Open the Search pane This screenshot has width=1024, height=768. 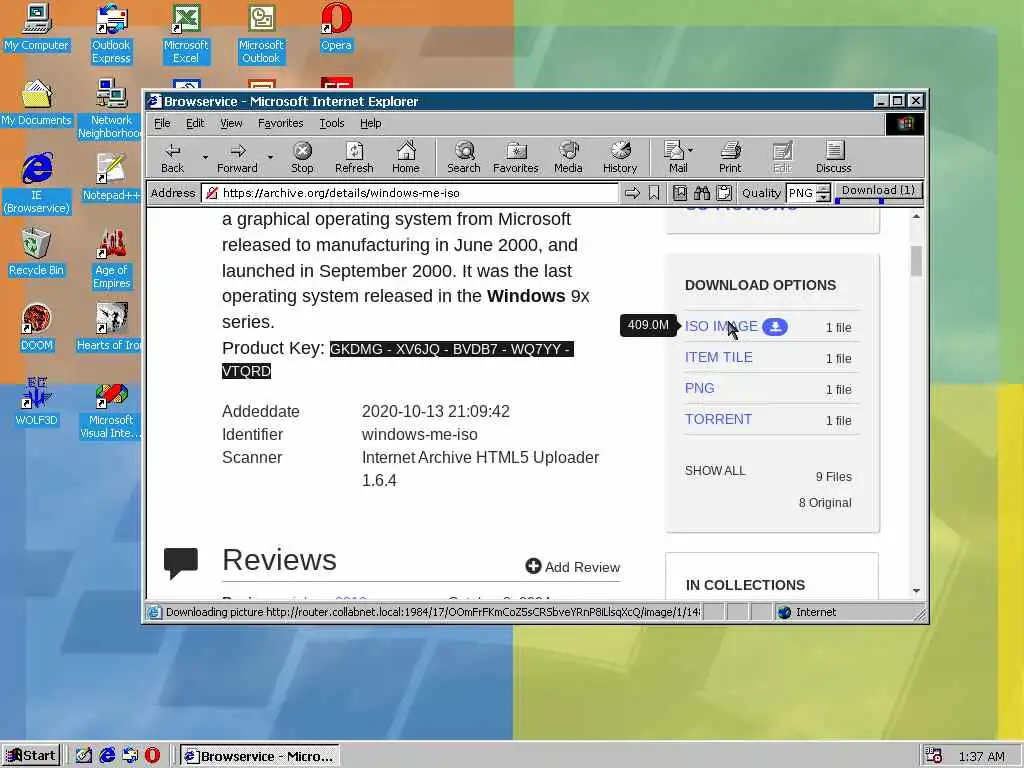[464, 157]
